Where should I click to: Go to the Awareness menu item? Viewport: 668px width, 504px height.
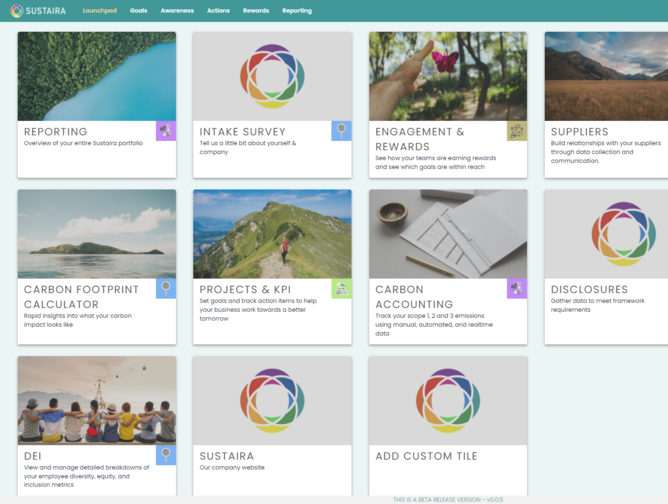[177, 11]
